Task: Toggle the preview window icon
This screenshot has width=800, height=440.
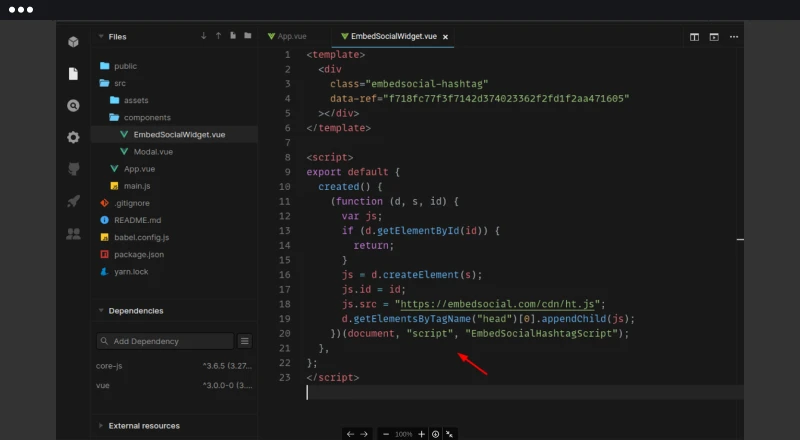Action: [714, 37]
